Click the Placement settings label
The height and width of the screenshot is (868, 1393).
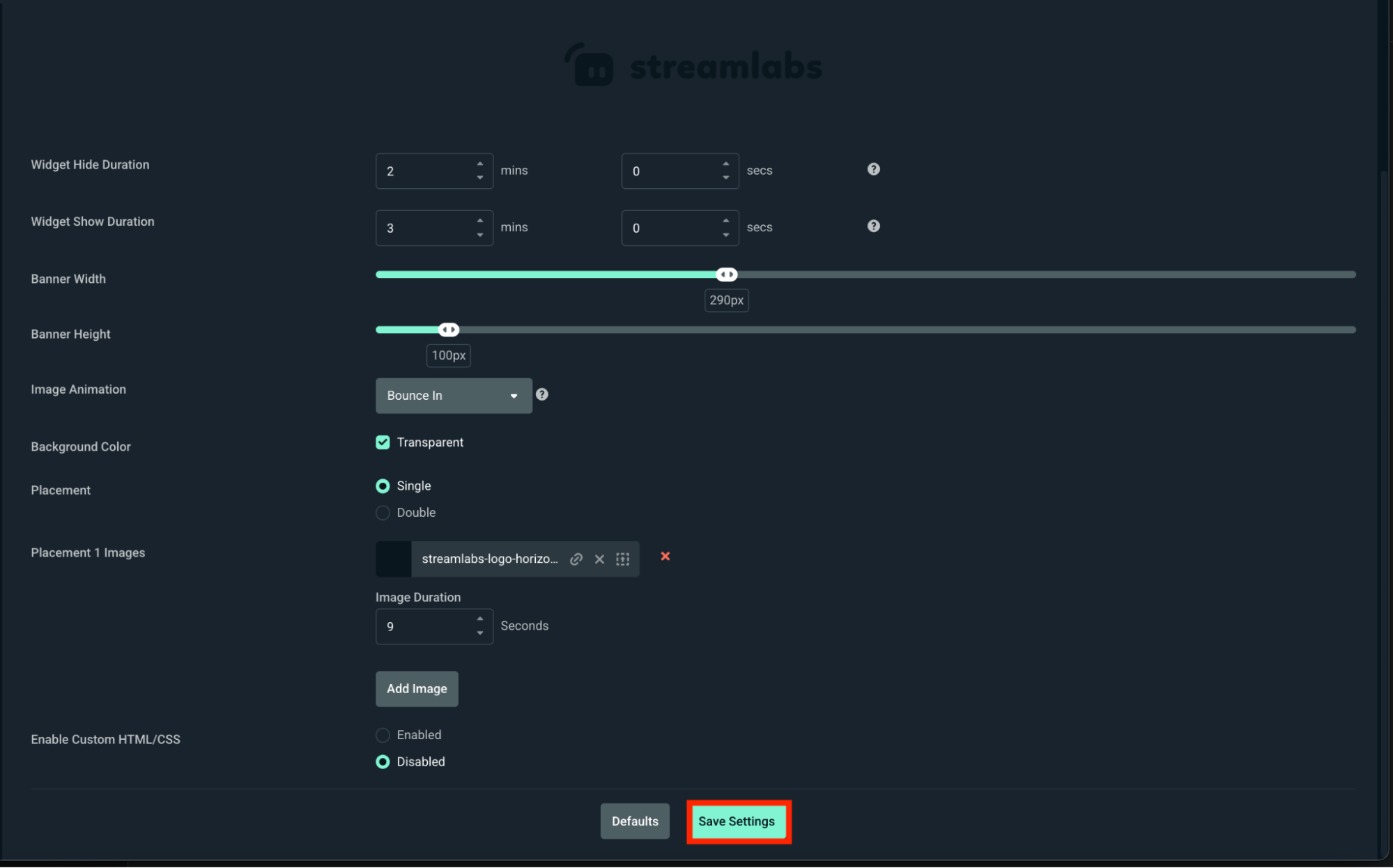(61, 490)
